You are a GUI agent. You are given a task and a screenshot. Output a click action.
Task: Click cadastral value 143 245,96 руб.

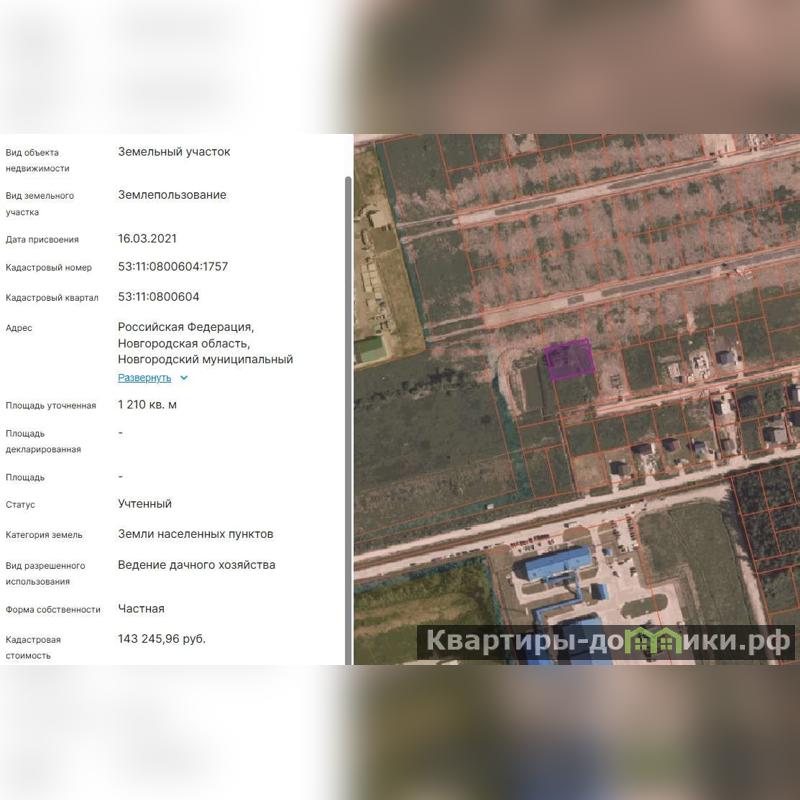coord(161,638)
